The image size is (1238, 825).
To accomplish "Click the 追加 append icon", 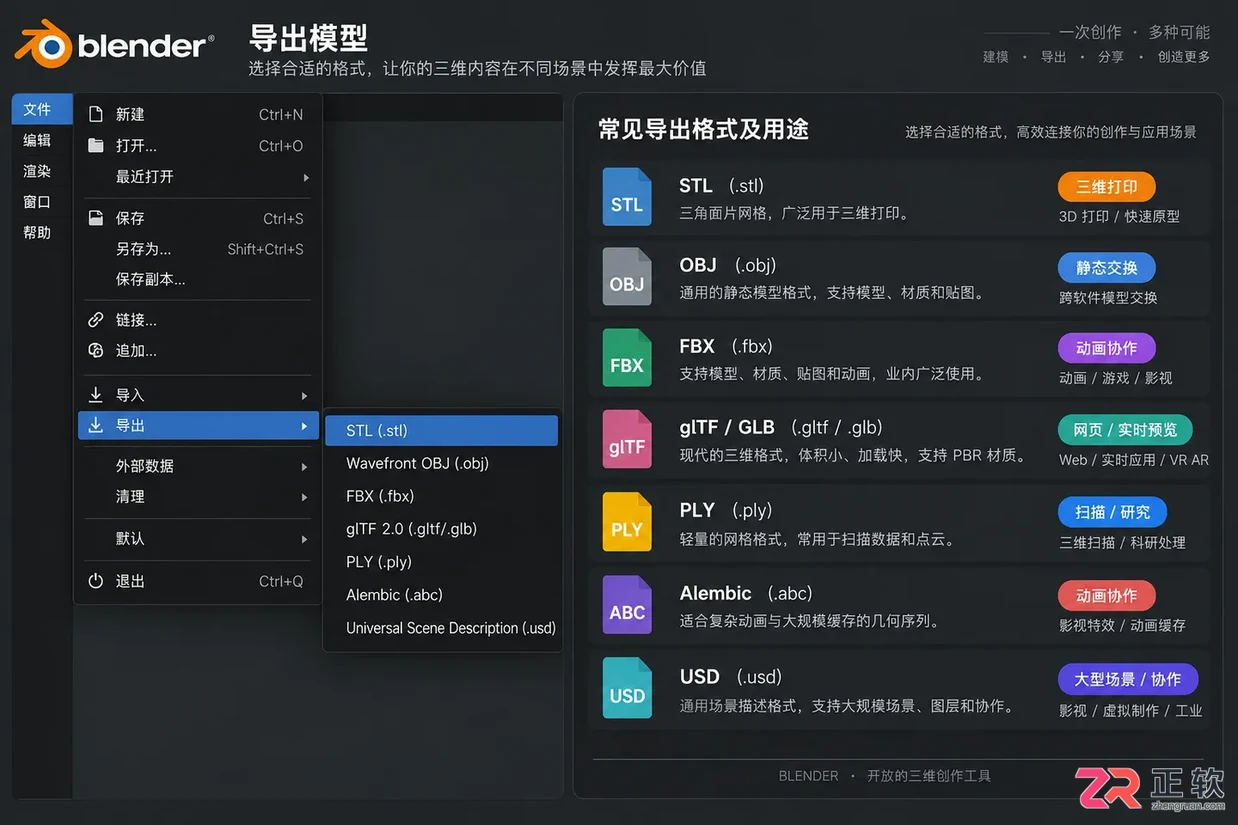I will [x=96, y=350].
